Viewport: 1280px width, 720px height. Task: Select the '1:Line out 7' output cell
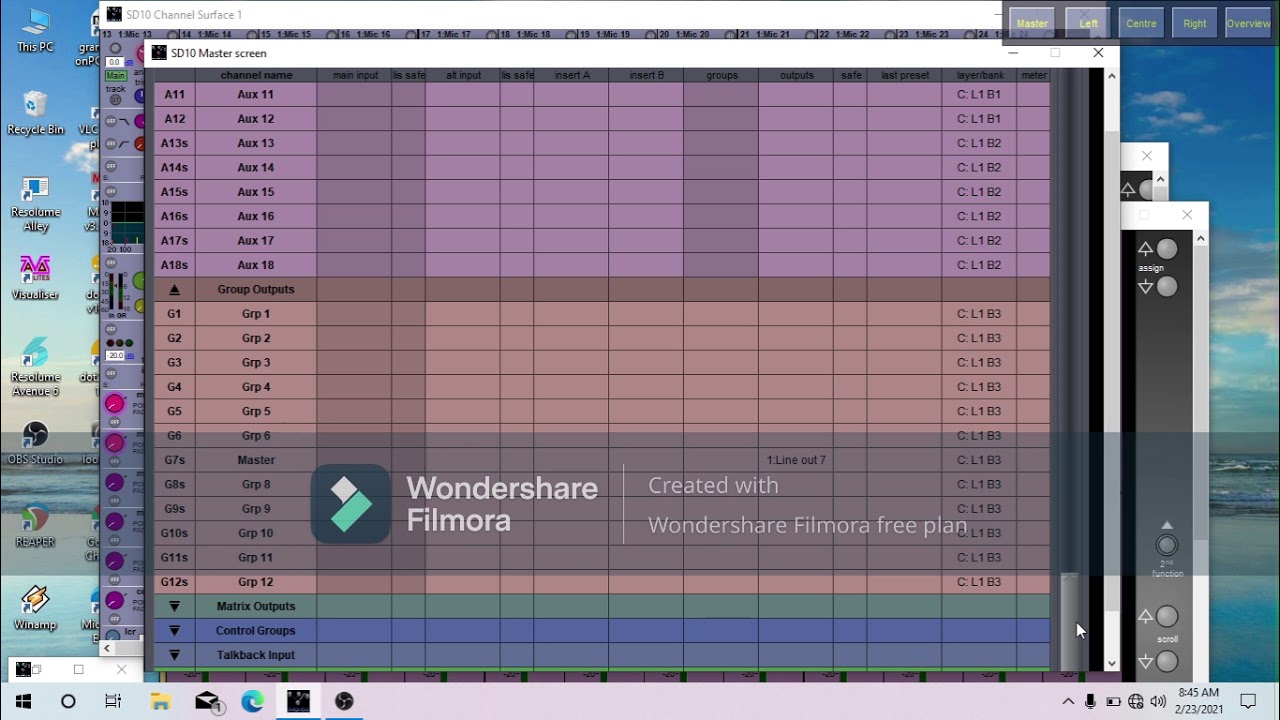796,460
